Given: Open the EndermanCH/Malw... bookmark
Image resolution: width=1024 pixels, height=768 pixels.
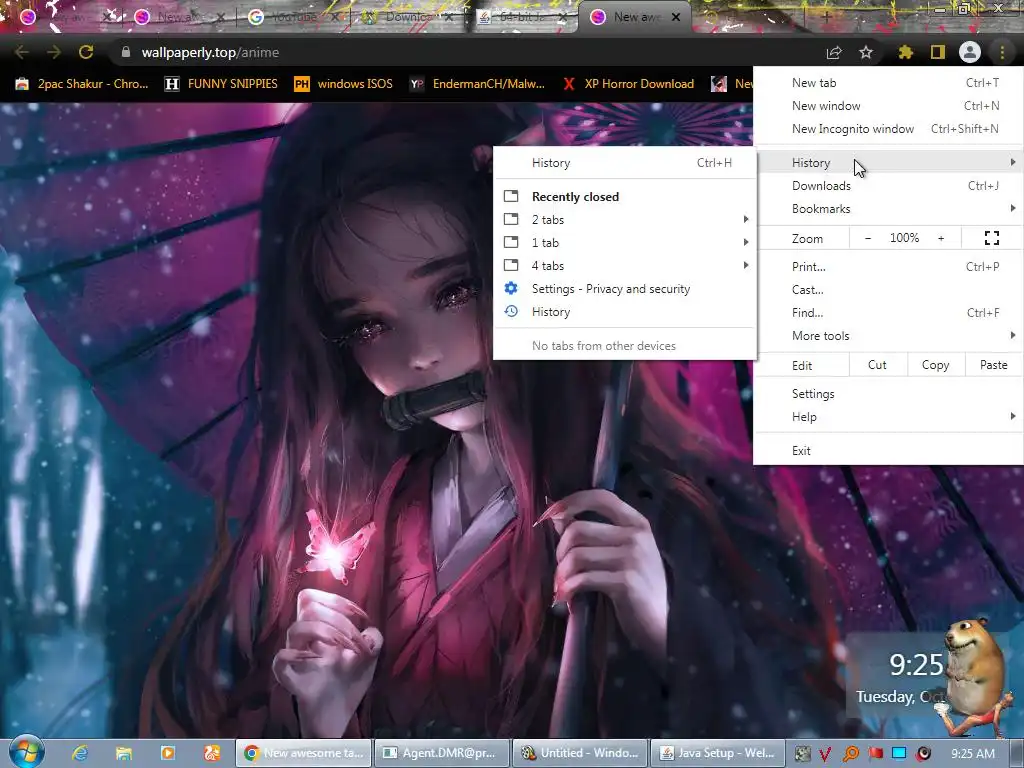Looking at the screenshot, I should pos(477,84).
